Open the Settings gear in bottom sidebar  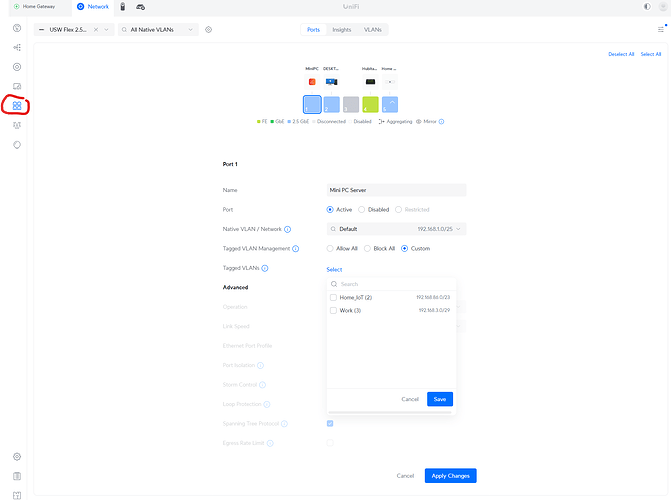click(x=17, y=456)
